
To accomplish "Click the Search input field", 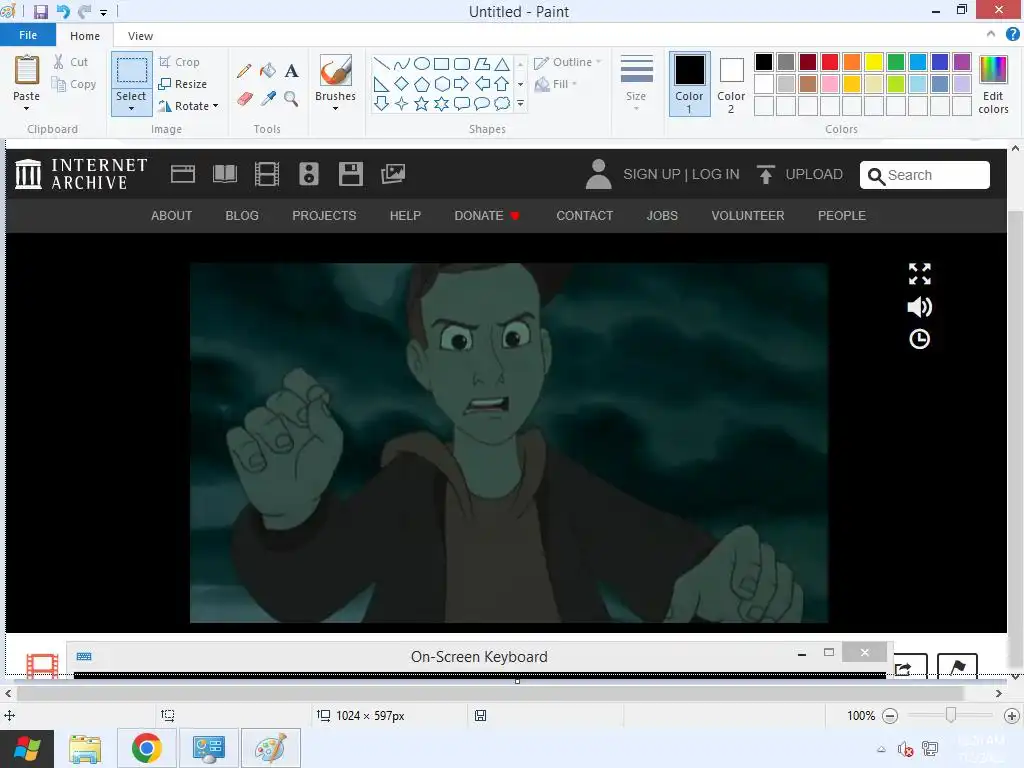I will point(925,175).
